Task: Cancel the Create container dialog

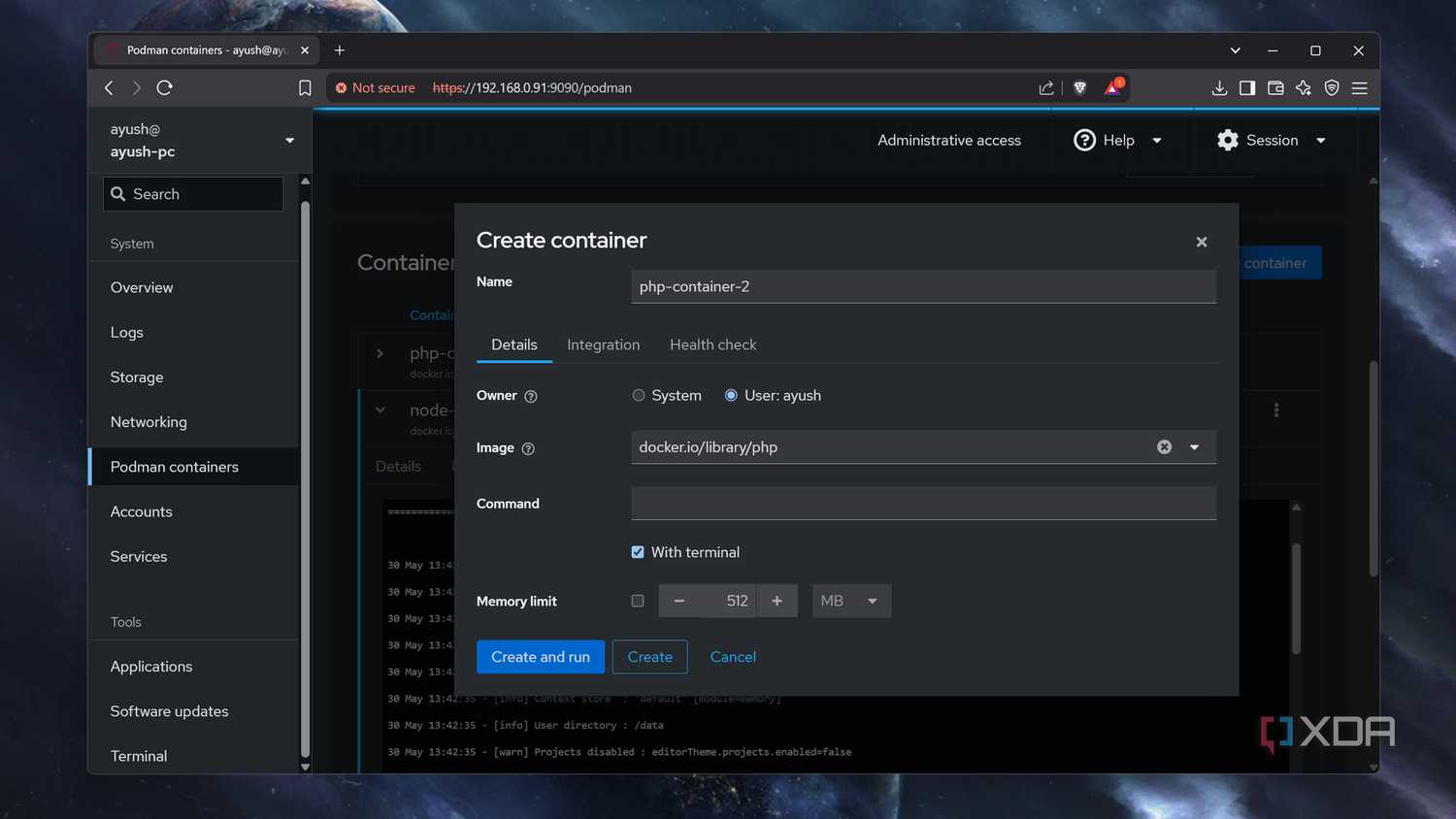Action: tap(733, 657)
